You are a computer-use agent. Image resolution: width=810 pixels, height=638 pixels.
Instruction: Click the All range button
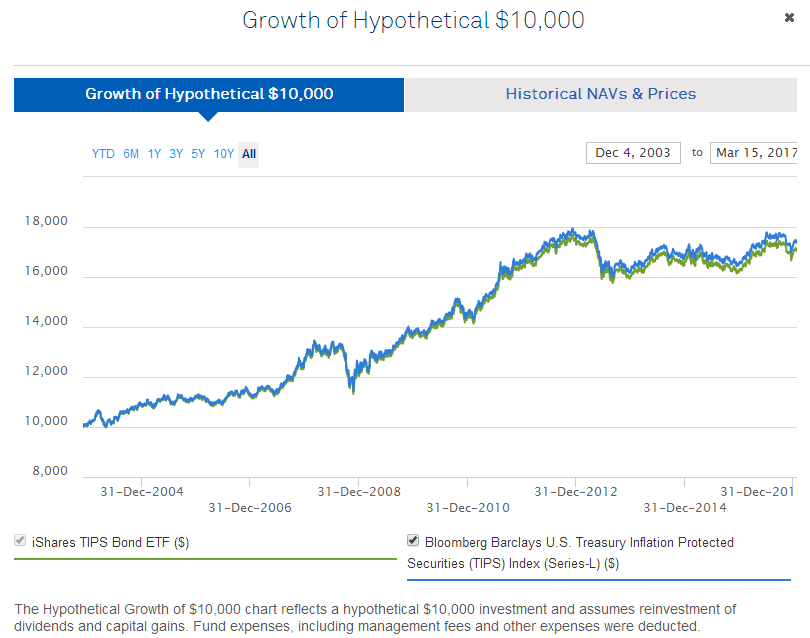(x=249, y=154)
